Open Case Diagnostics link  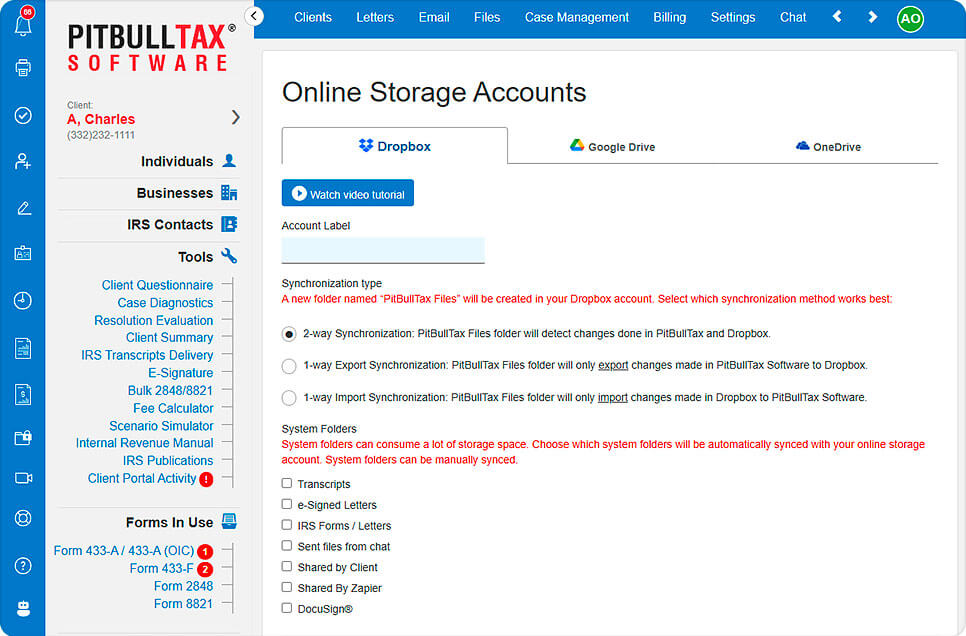165,303
